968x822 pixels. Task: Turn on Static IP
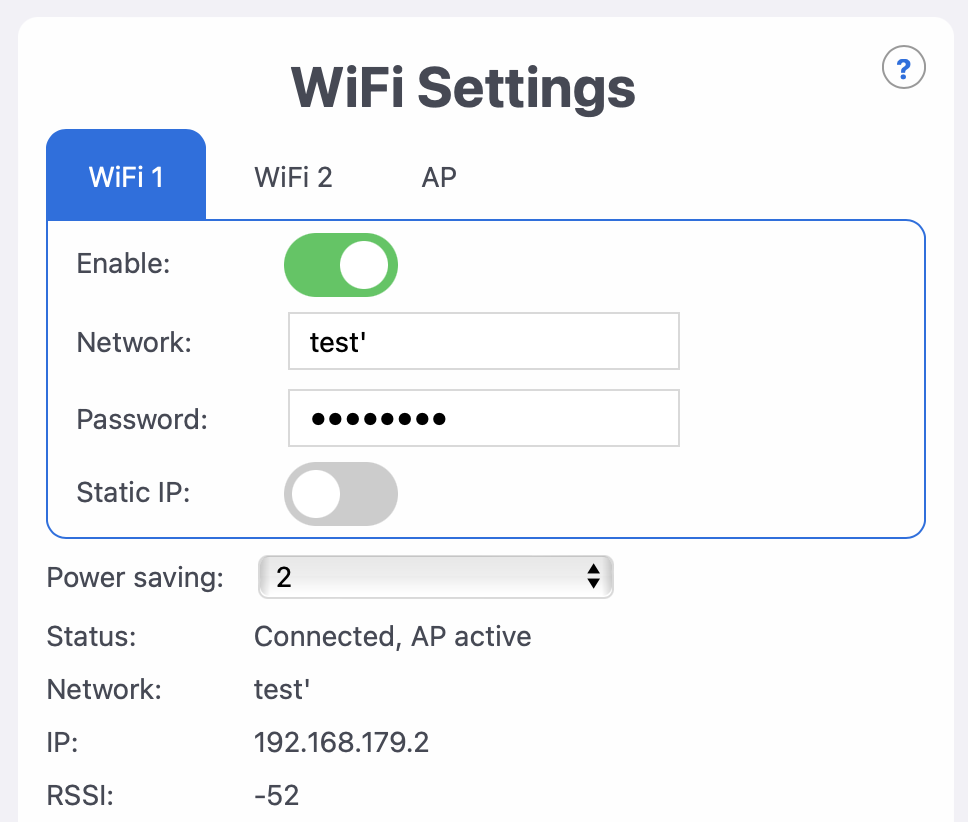pyautogui.click(x=340, y=493)
